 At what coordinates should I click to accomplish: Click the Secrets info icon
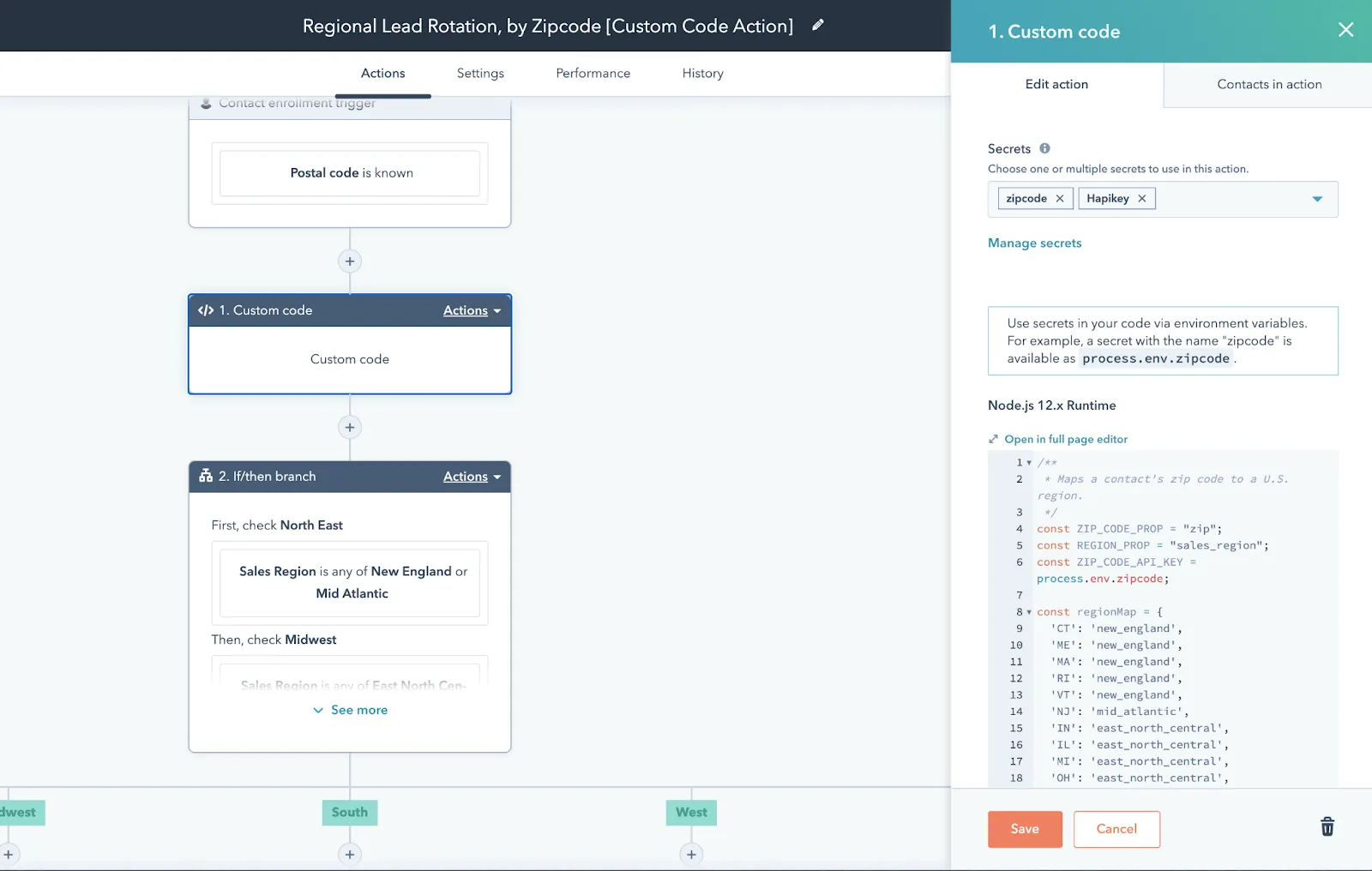click(1044, 148)
